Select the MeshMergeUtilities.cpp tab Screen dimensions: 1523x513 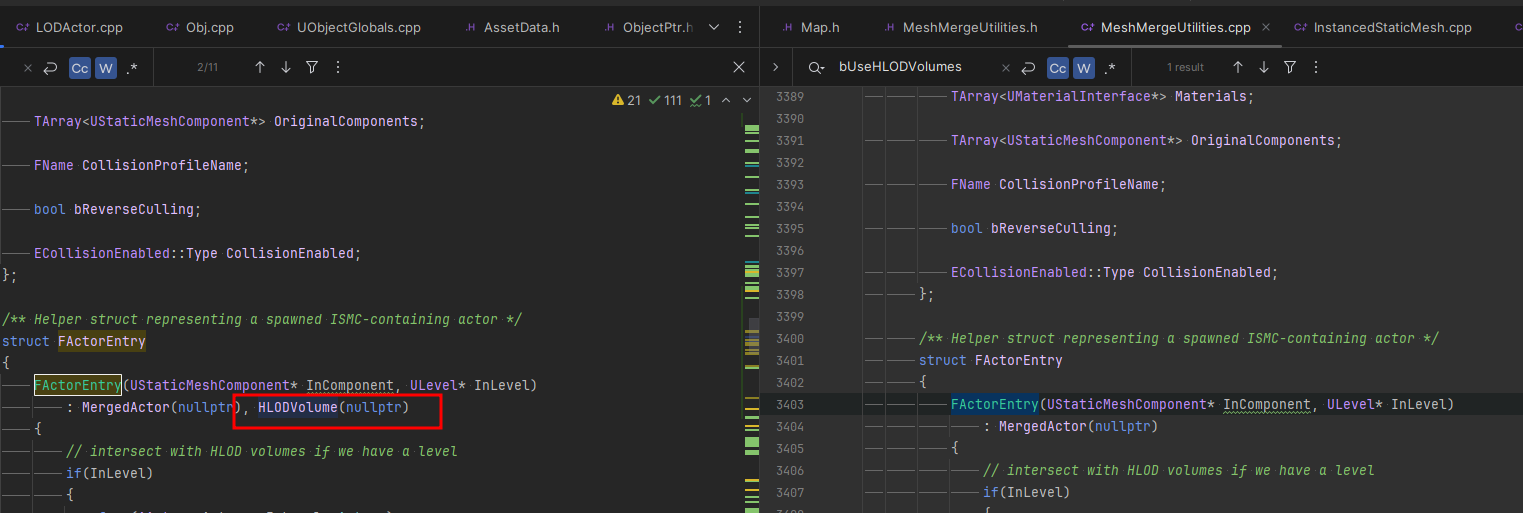pos(1164,27)
